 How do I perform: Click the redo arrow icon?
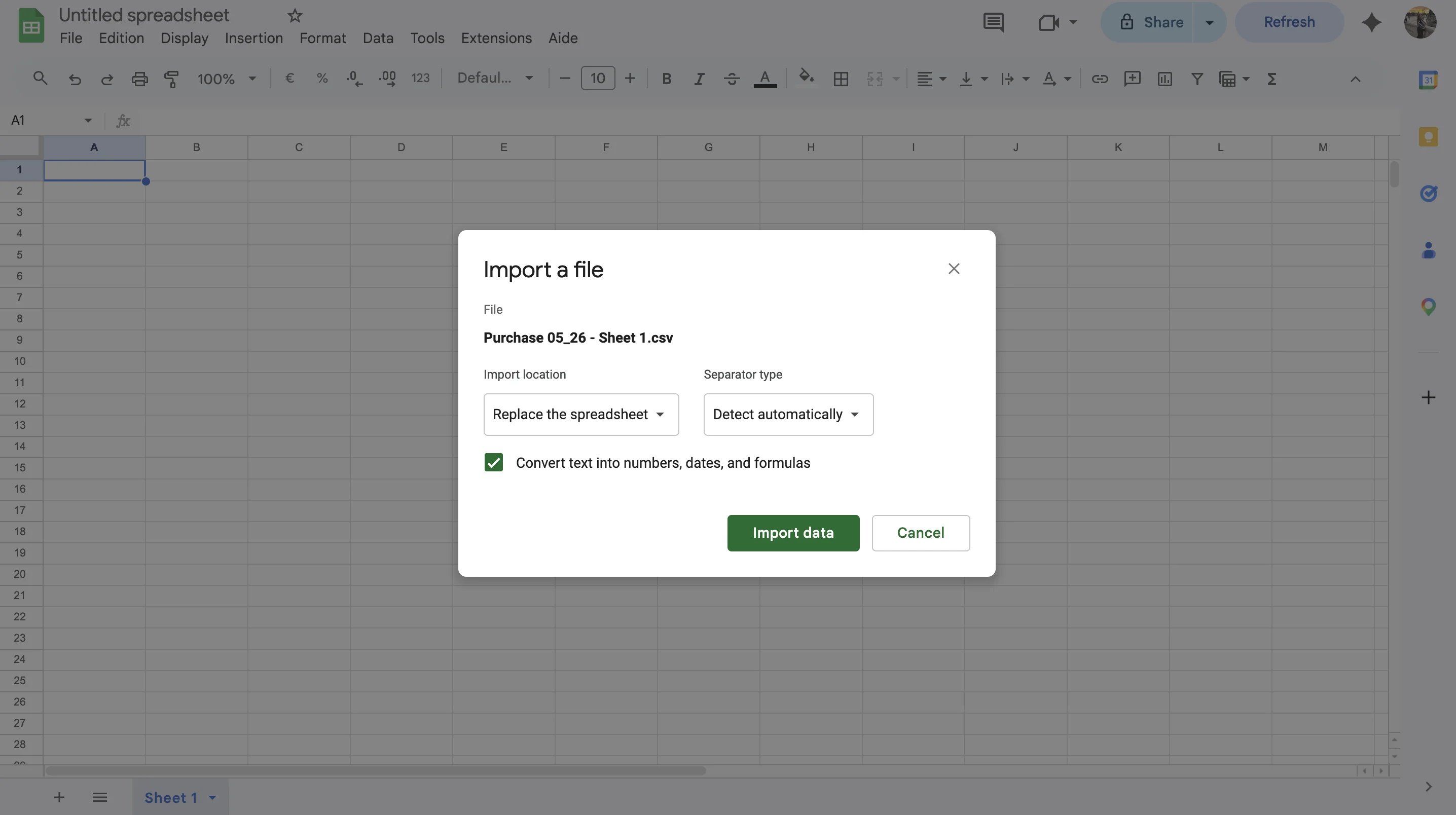click(107, 79)
